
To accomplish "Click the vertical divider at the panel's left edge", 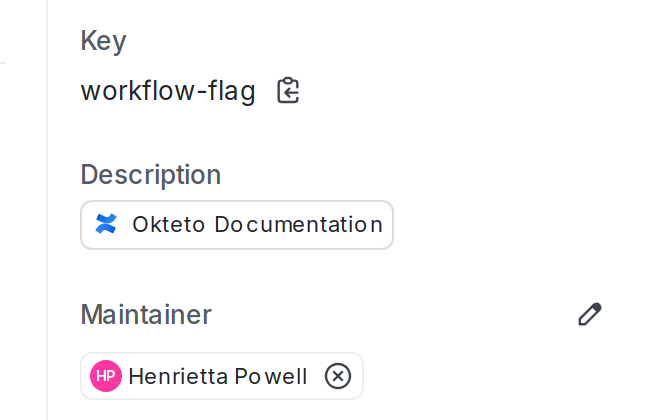I will click(x=47, y=210).
